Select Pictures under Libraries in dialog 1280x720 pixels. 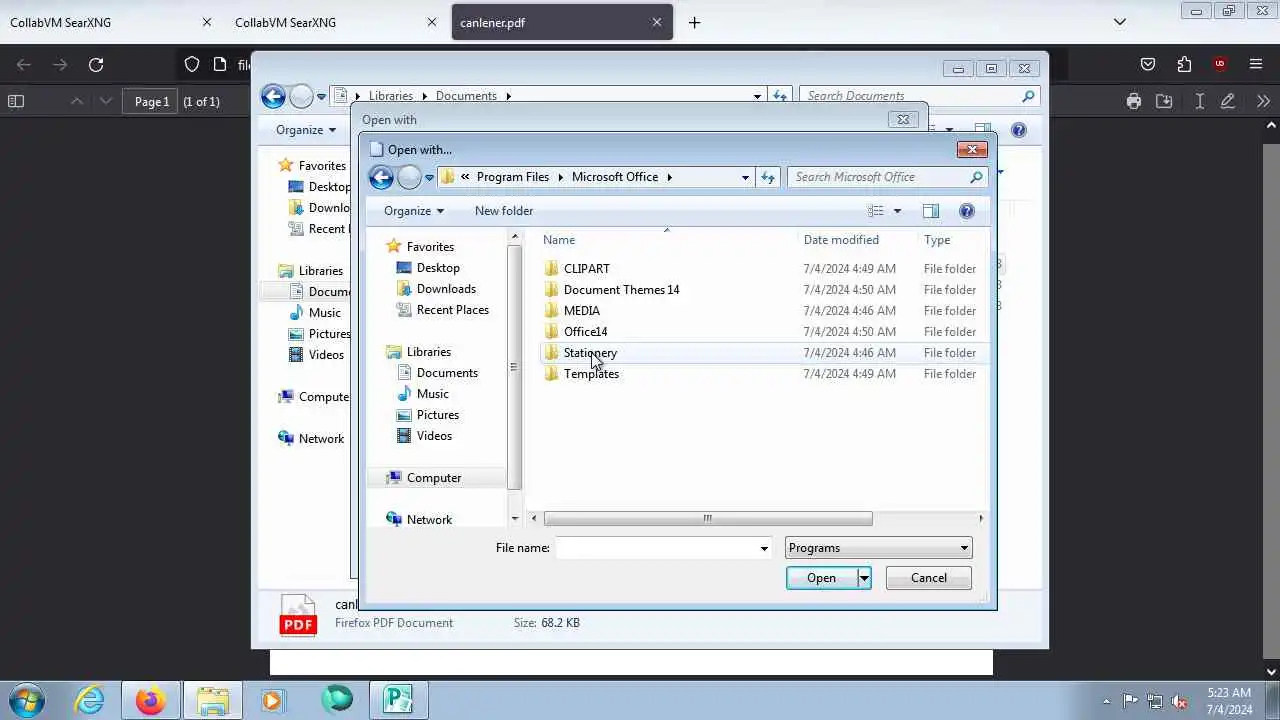[438, 415]
